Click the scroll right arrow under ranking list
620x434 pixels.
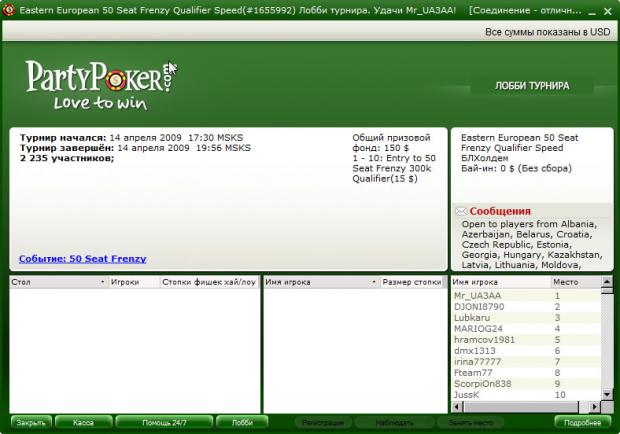click(x=594, y=406)
